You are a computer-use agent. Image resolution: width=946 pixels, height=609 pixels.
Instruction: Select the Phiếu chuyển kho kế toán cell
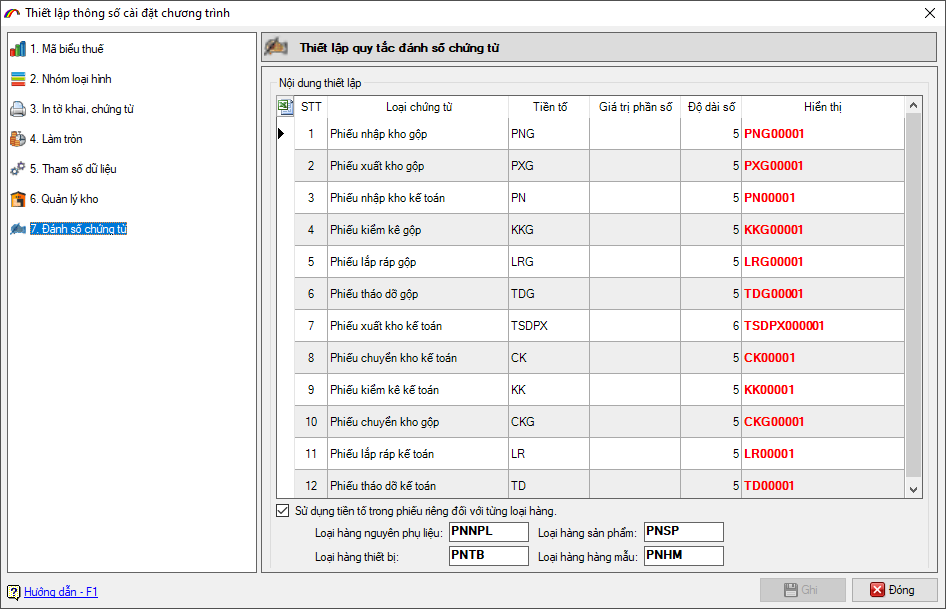tap(418, 358)
